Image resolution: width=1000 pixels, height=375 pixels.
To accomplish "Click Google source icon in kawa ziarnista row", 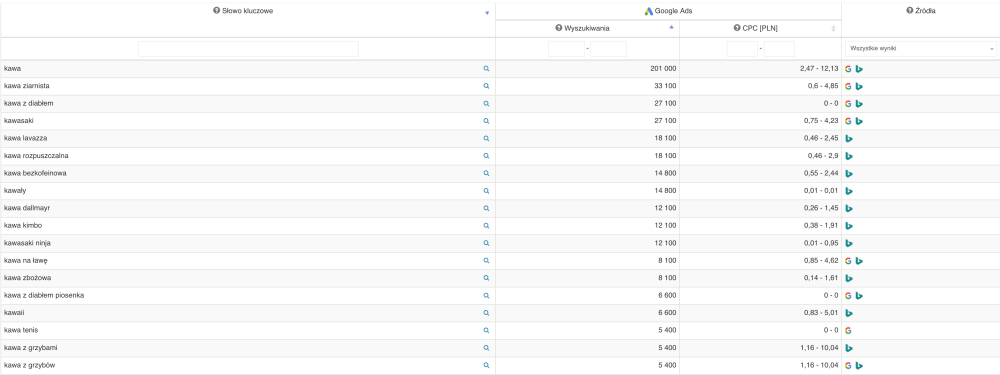I will 848,86.
